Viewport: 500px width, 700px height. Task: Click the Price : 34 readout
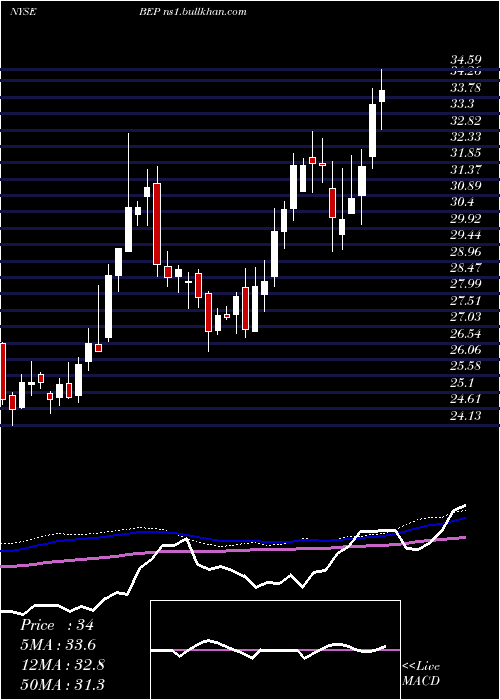coord(57,625)
